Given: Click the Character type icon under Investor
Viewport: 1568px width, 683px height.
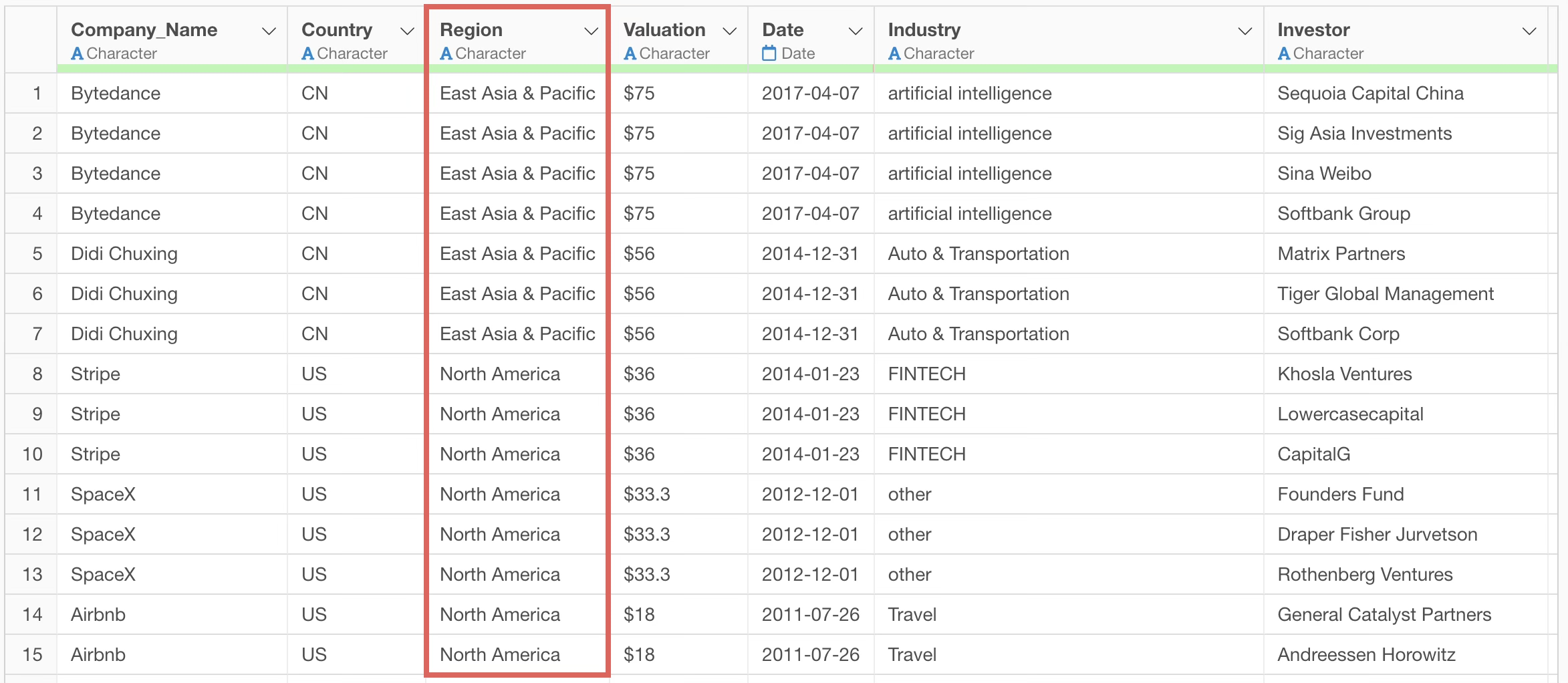Looking at the screenshot, I should (x=1283, y=53).
